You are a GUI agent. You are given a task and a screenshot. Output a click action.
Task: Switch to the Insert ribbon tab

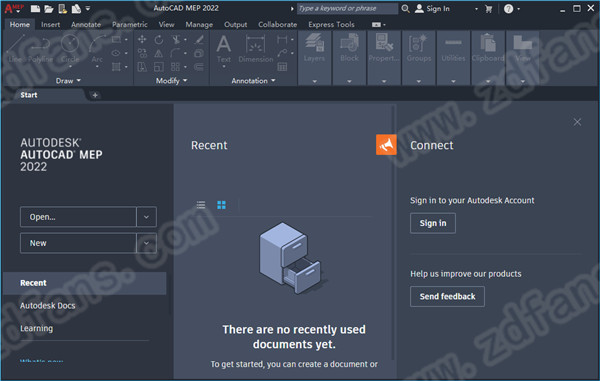pos(51,24)
